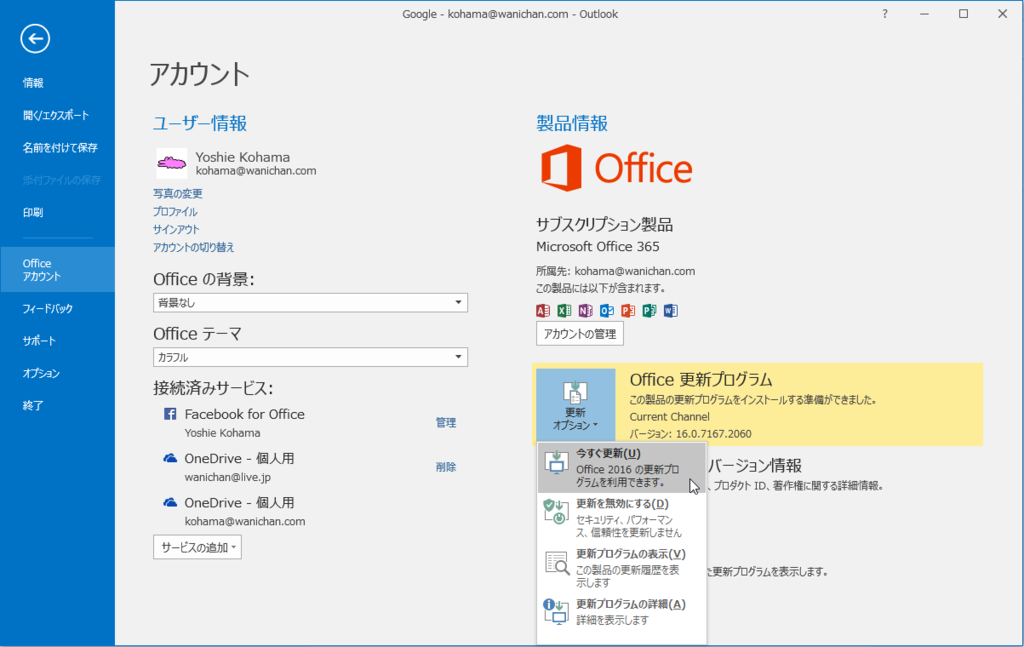Viewport: 1024px width, 647px height.
Task: Click the Current Channel text
Action: [x=669, y=417]
